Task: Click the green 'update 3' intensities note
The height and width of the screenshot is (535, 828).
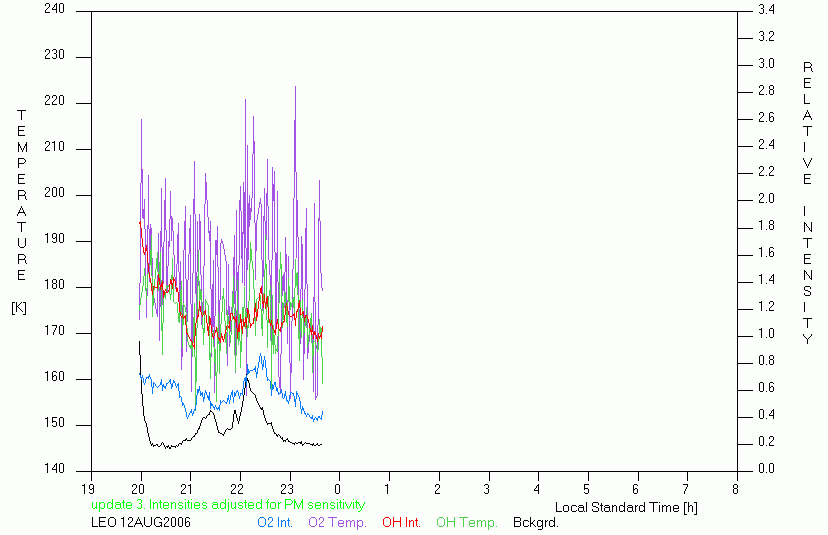Action: (228, 505)
